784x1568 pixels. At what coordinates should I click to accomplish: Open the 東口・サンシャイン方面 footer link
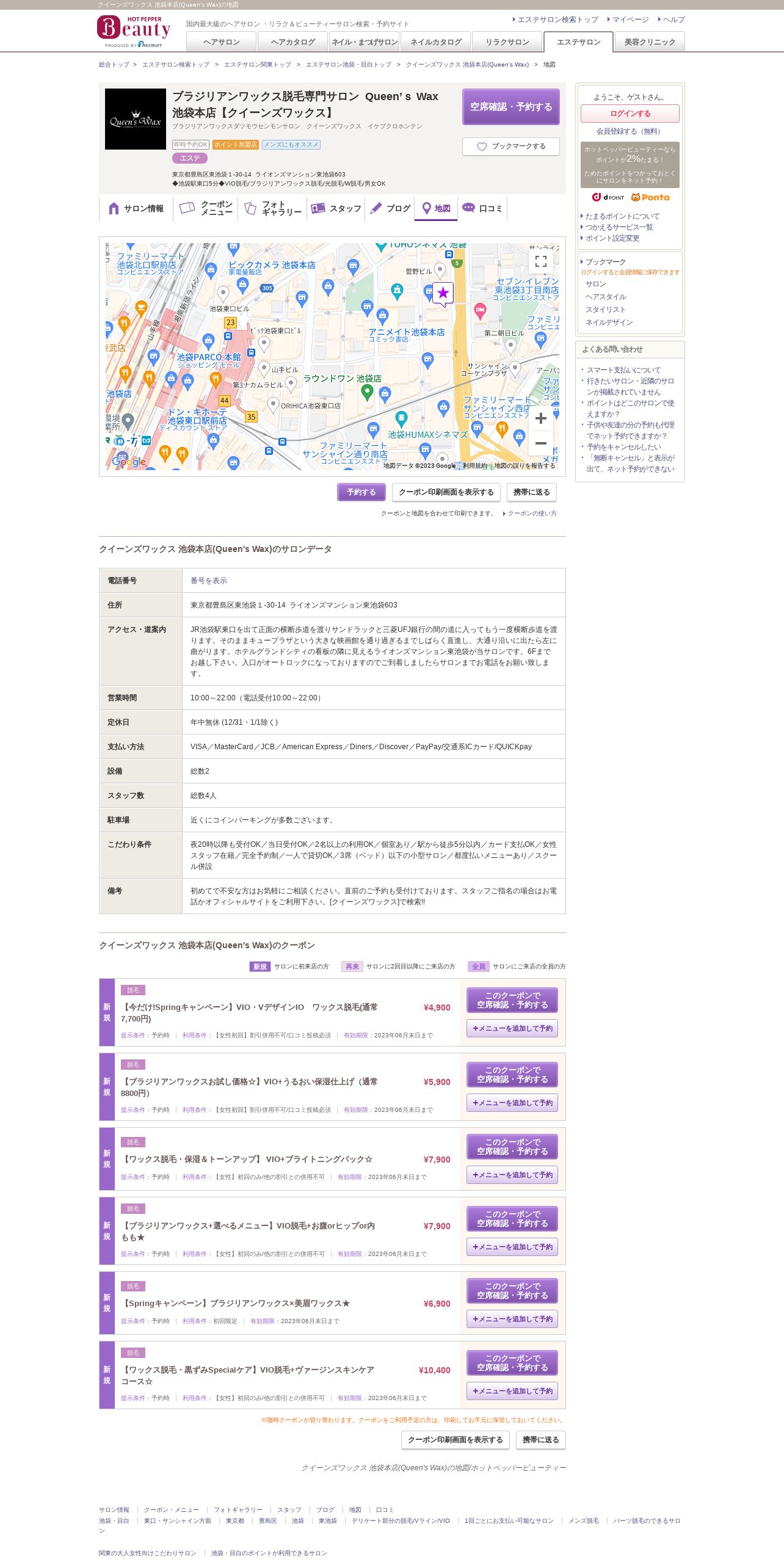178,1520
